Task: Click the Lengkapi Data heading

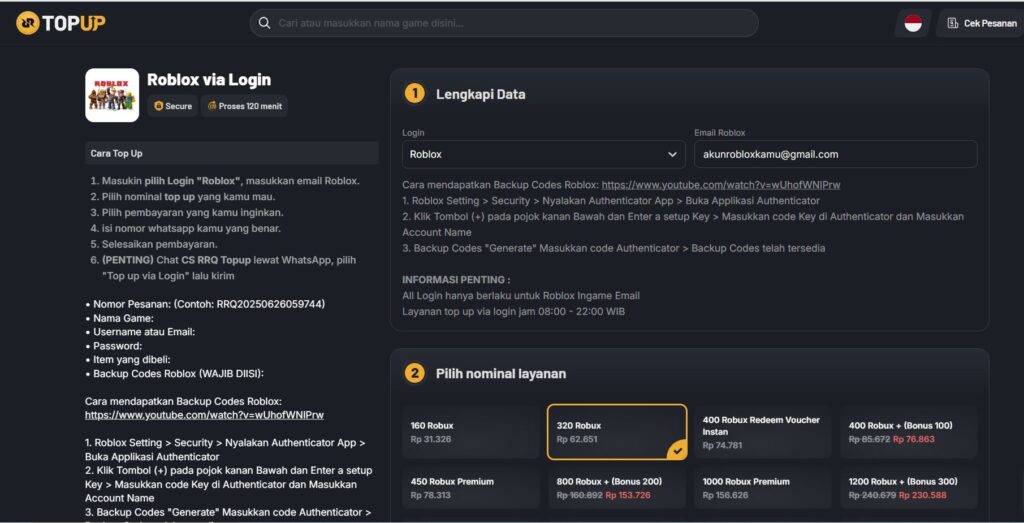Action: [x=481, y=94]
